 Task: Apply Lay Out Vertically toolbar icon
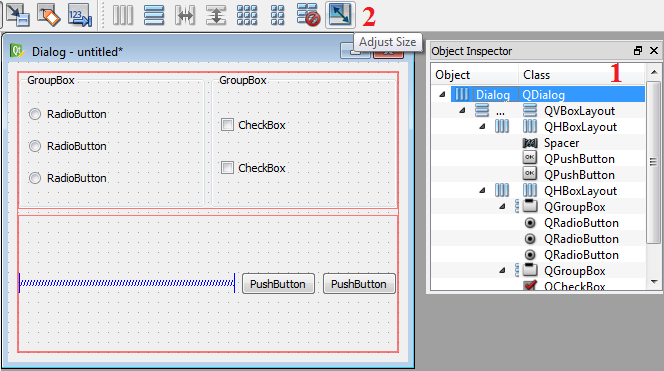point(154,15)
